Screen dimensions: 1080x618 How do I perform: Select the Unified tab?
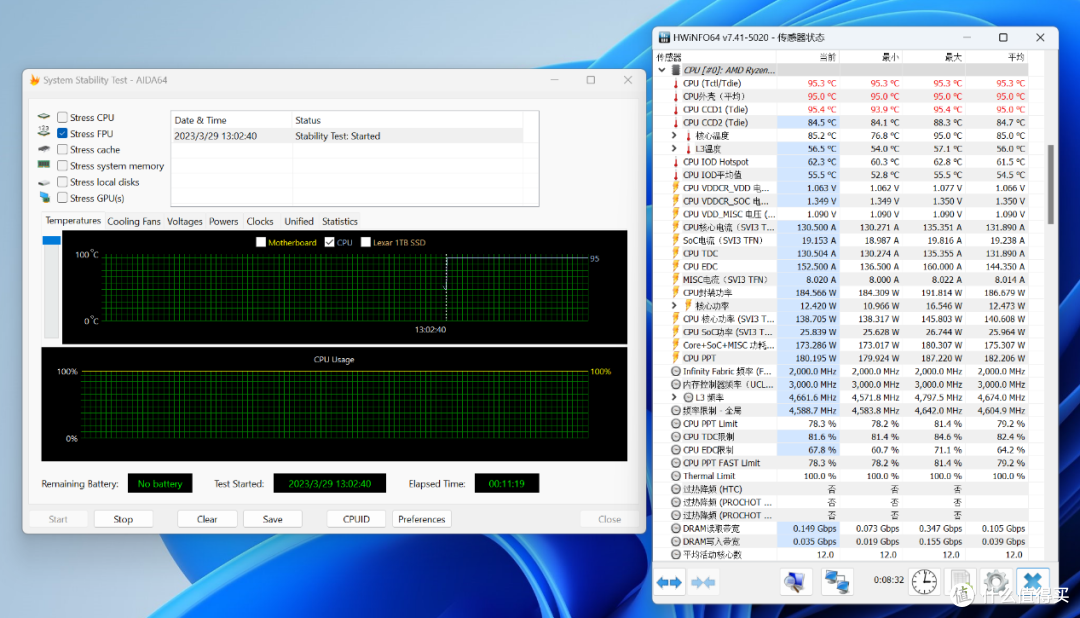[299, 222]
